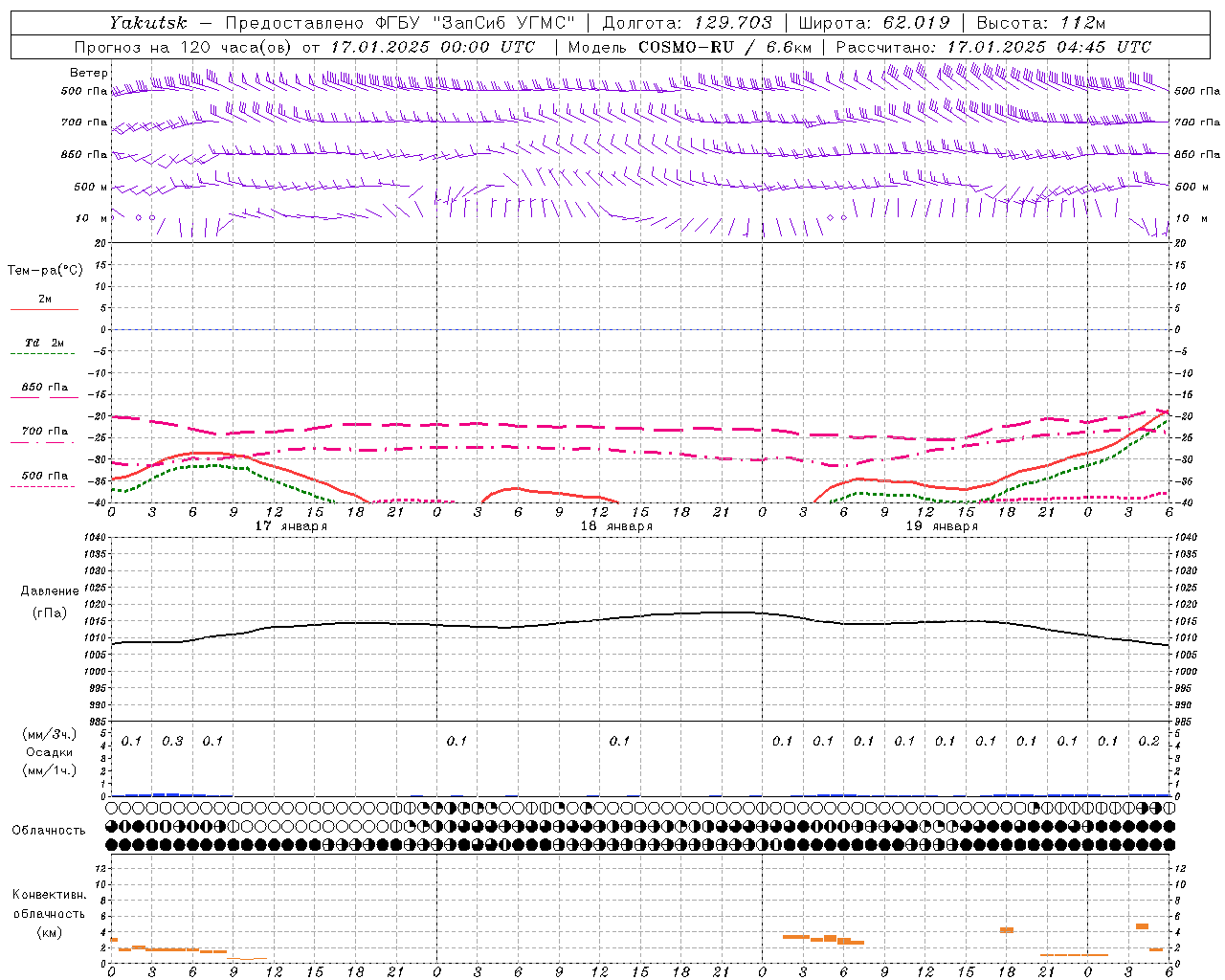Viewport: 1225px width, 980px height.
Task: Click the "Облачность" cloud cover label
Action: pyautogui.click(x=49, y=831)
